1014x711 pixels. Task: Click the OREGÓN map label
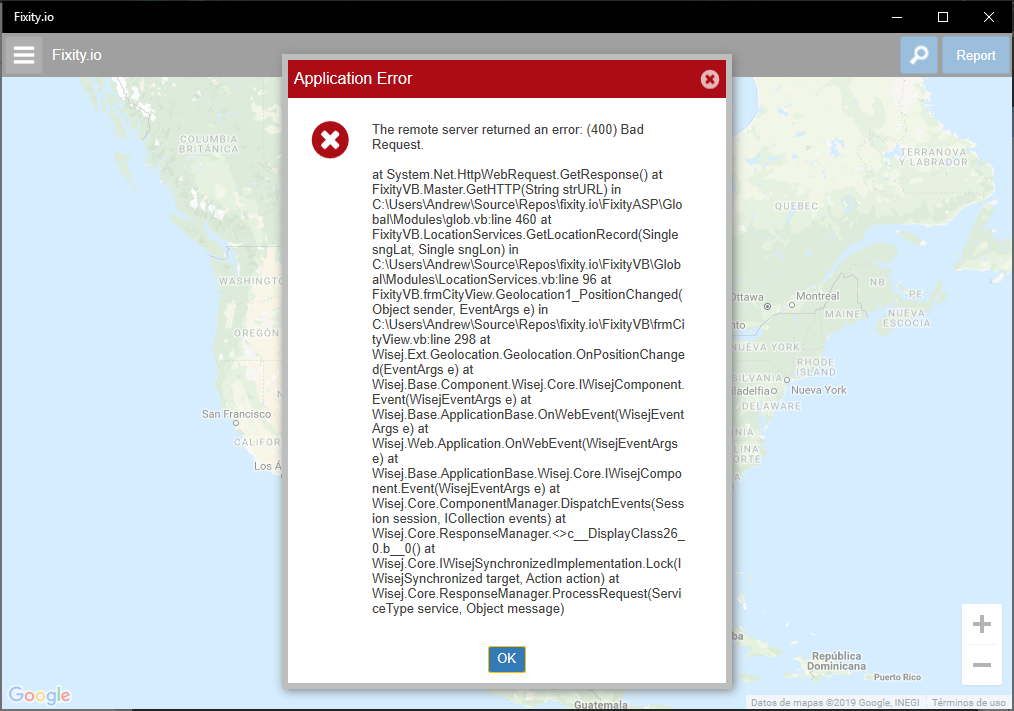point(256,333)
